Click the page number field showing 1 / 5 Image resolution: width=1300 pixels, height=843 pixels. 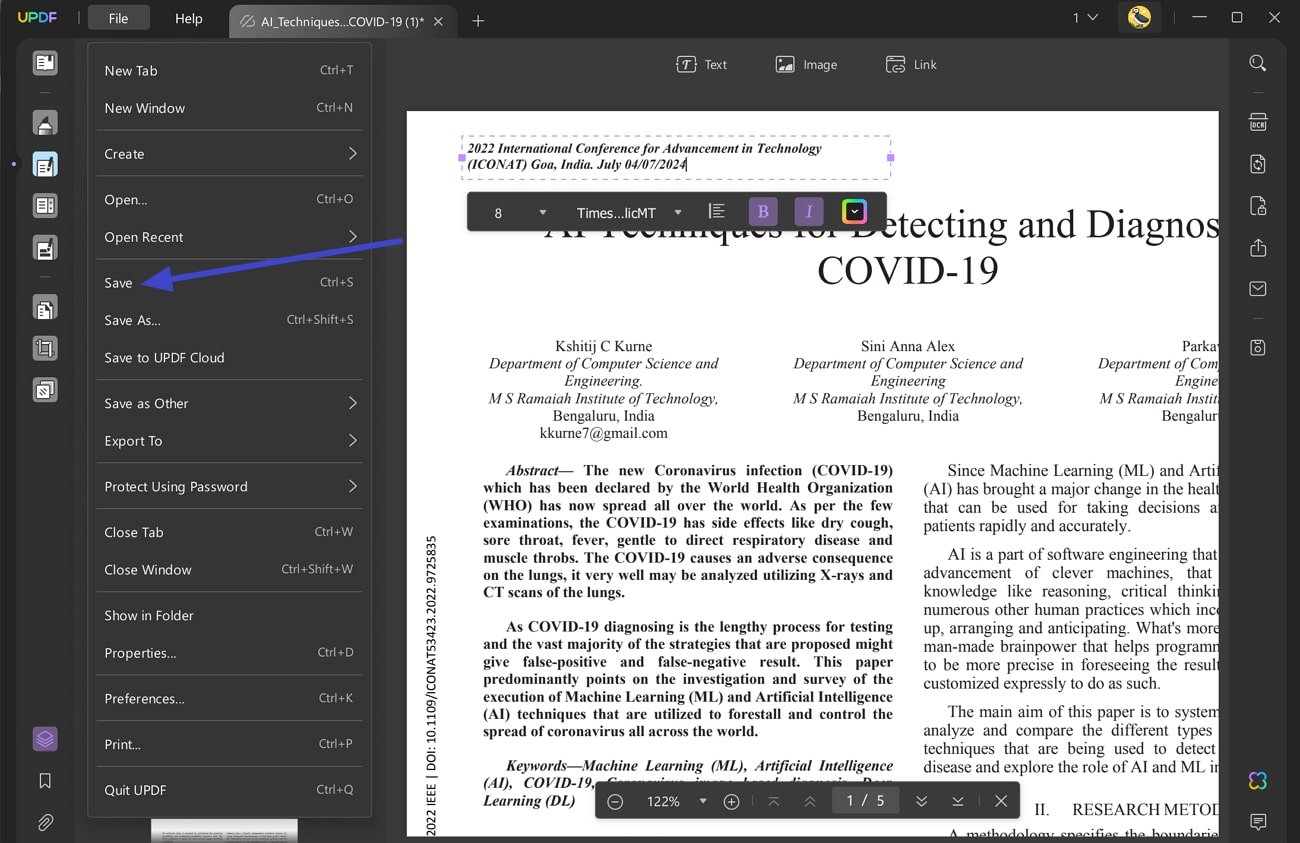(865, 800)
